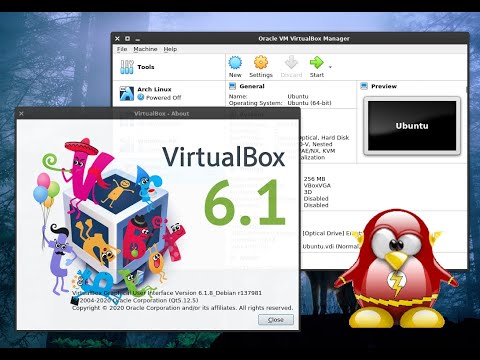Click the Ubuntu.vdi storage entry

pos(330,247)
